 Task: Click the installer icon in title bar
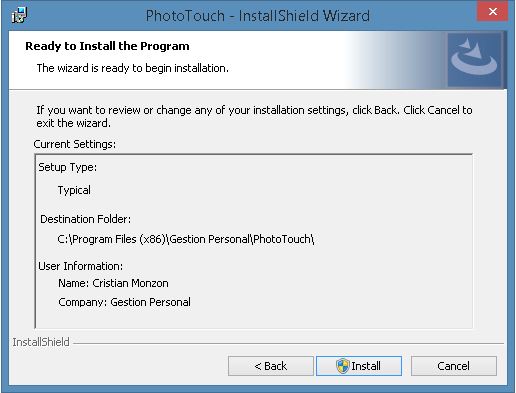(19, 16)
